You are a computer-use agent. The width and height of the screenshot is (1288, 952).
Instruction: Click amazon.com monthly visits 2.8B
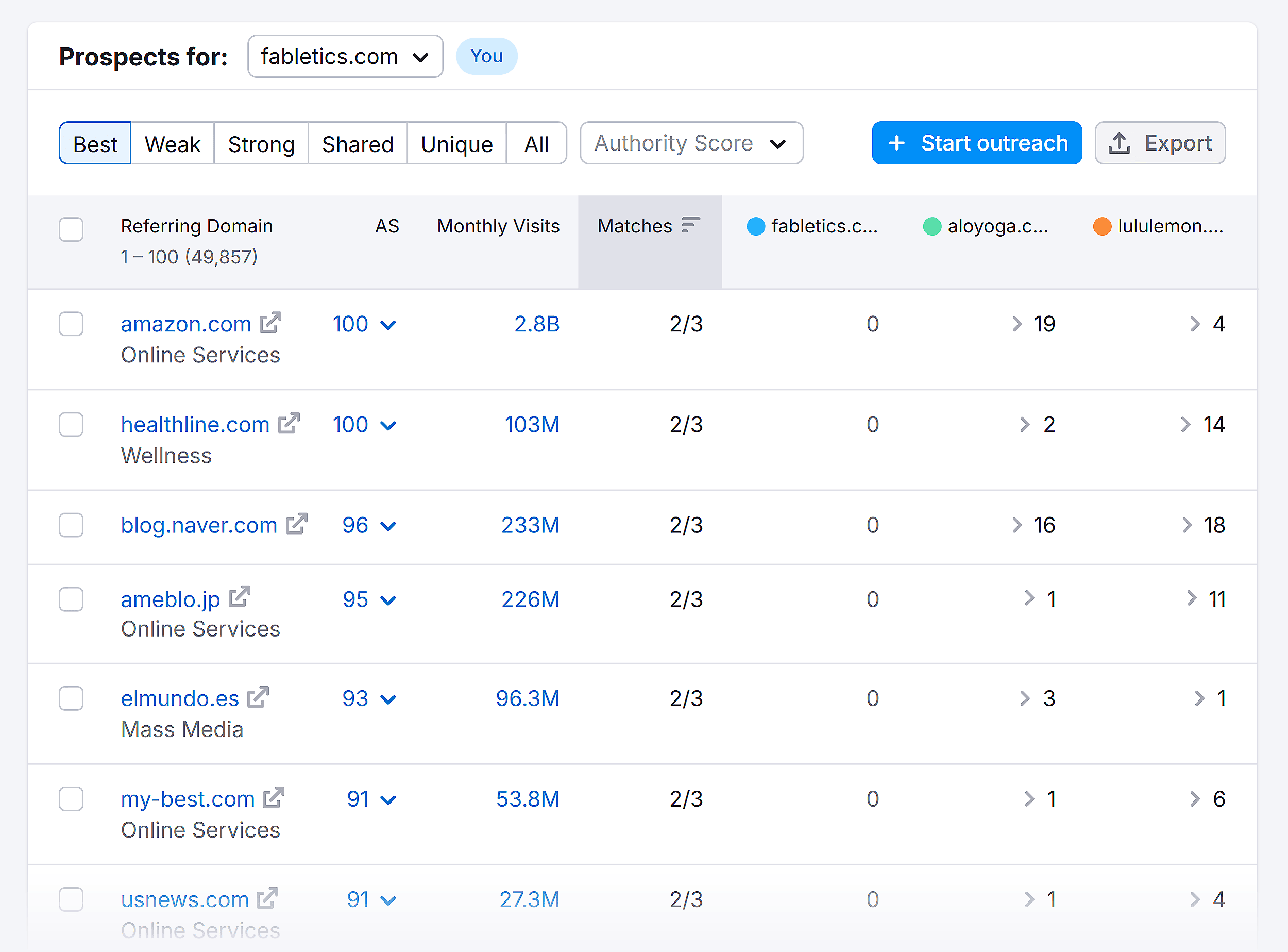[537, 324]
